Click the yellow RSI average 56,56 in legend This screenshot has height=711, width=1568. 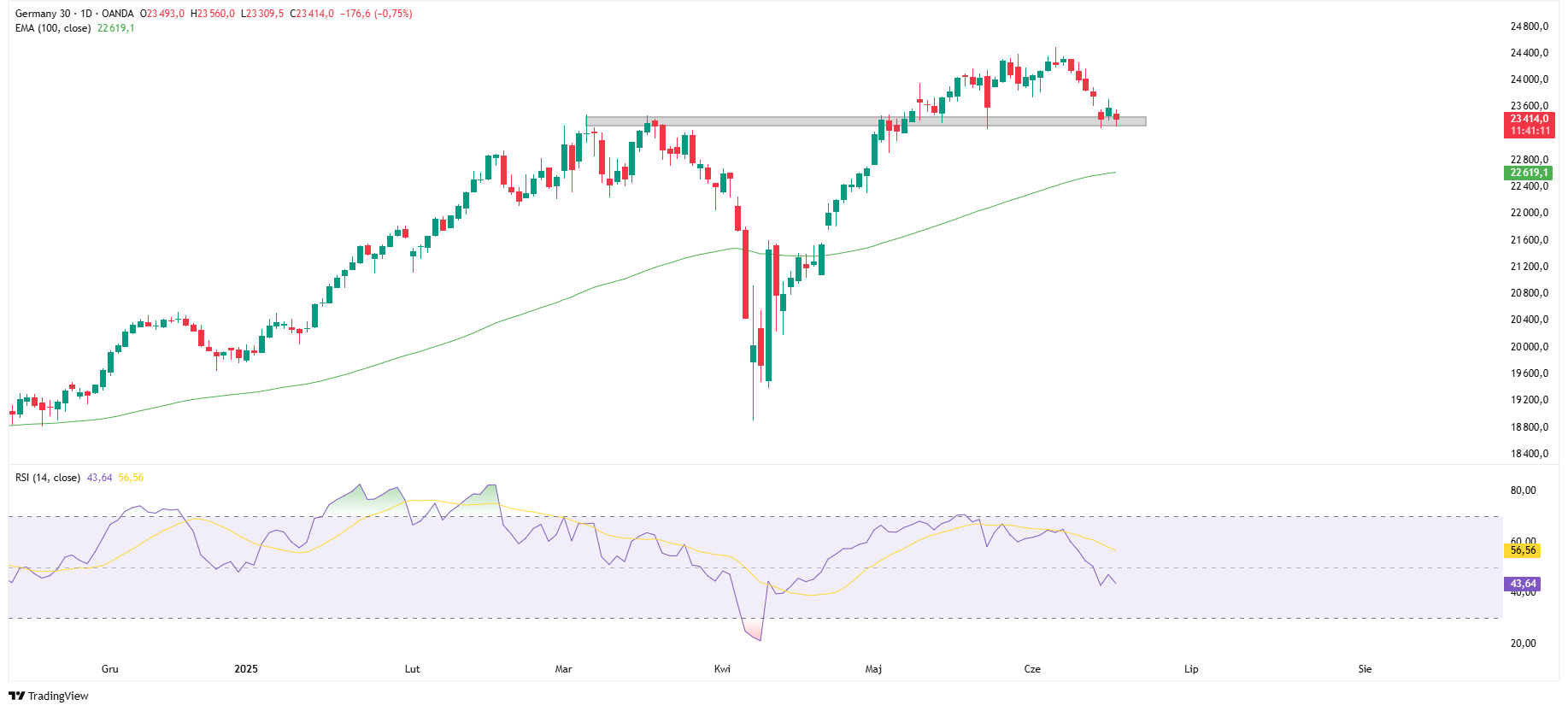(x=131, y=478)
